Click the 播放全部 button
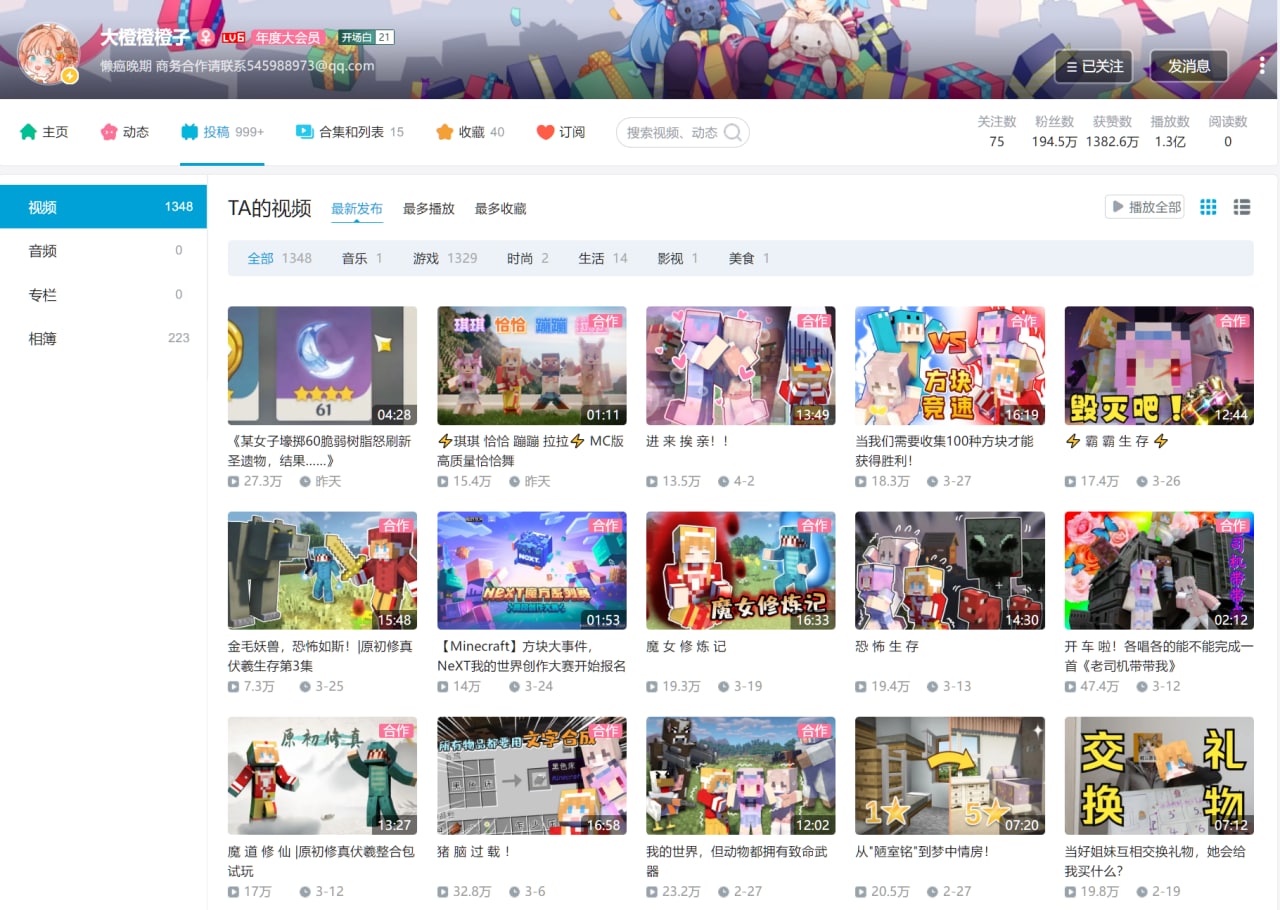Image resolution: width=1280 pixels, height=910 pixels. click(x=1144, y=207)
